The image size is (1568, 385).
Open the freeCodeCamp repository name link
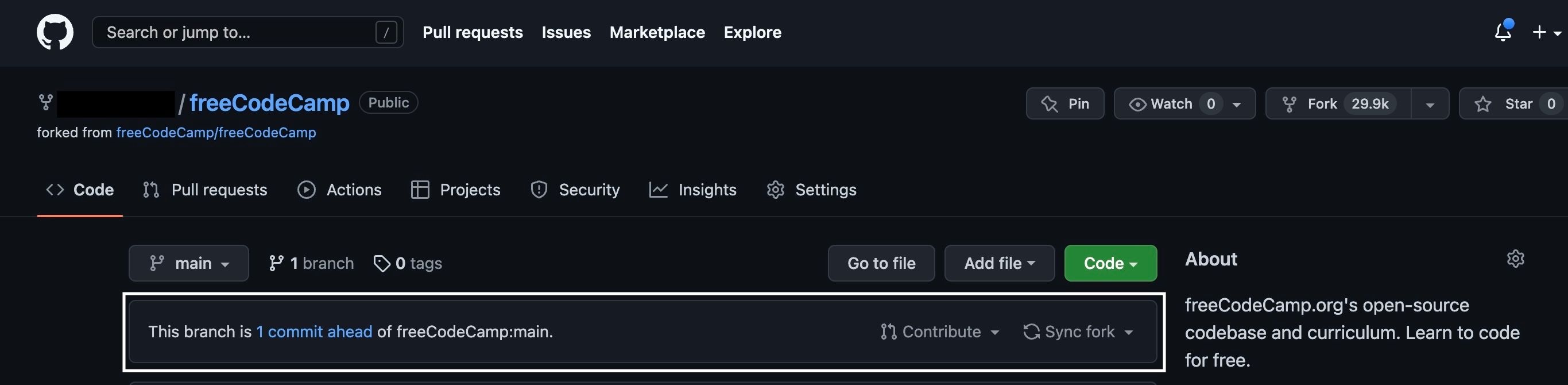tap(269, 102)
